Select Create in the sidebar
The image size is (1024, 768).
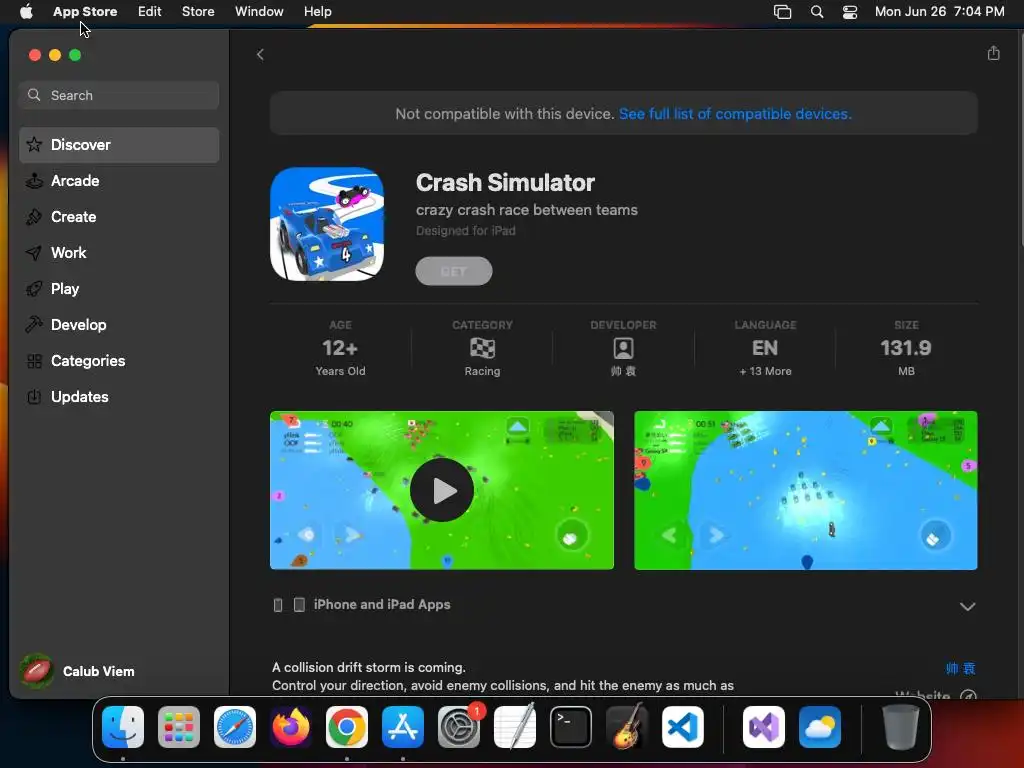119,217
